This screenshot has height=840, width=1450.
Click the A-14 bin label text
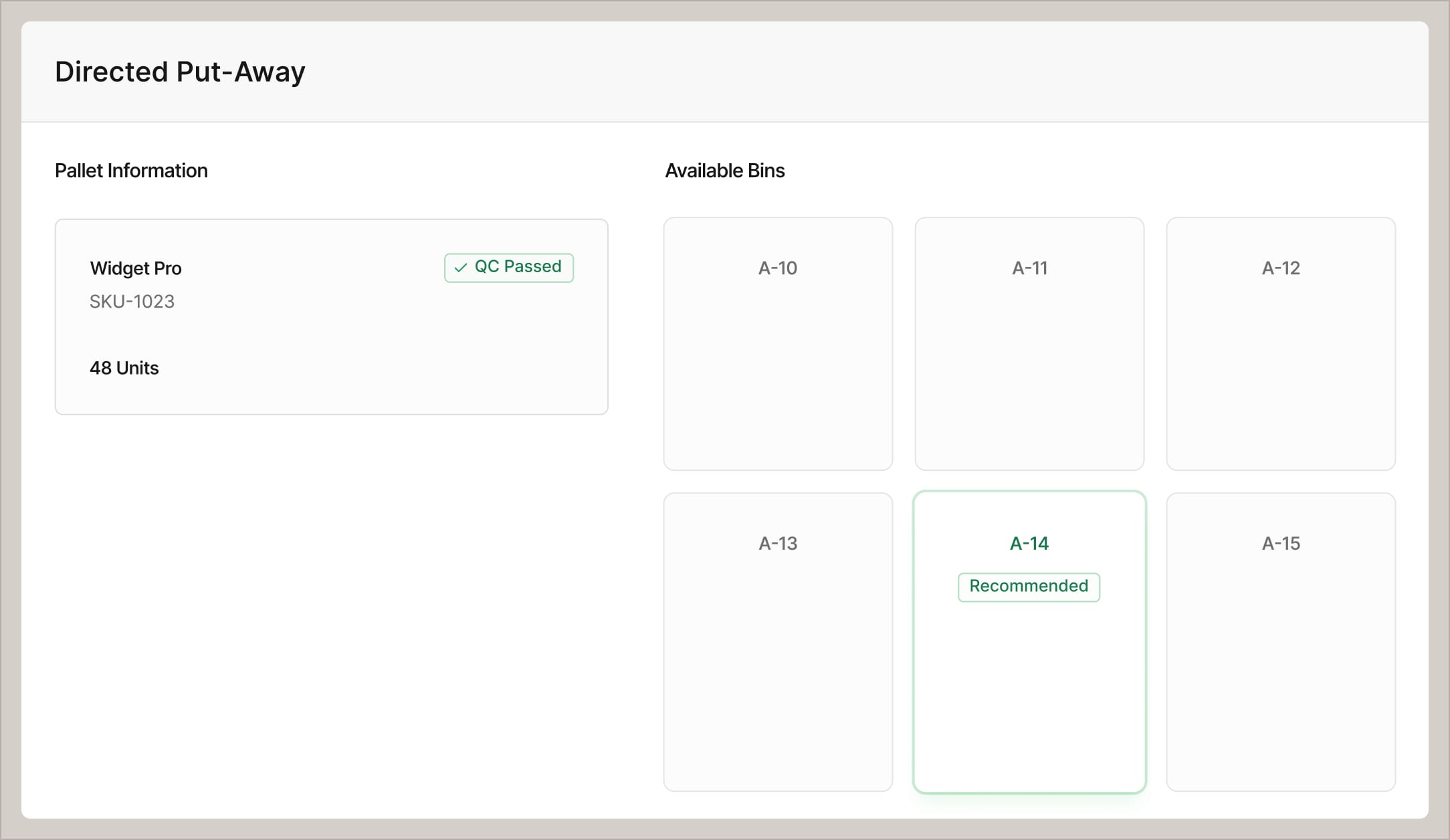[1029, 543]
